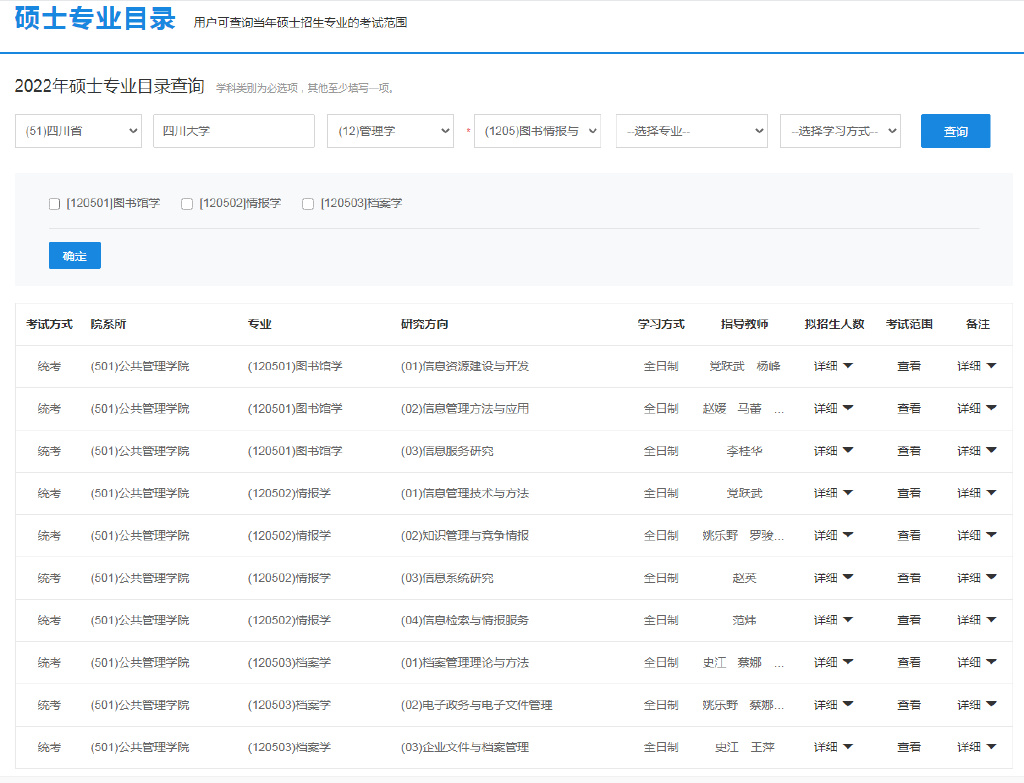Open the 选择学习方式 study mode dropdown
Image resolution: width=1024 pixels, height=783 pixels.
839,130
